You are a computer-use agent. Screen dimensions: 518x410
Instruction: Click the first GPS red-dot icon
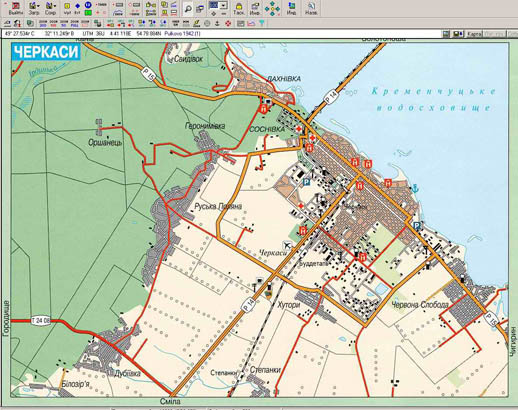coord(110,23)
